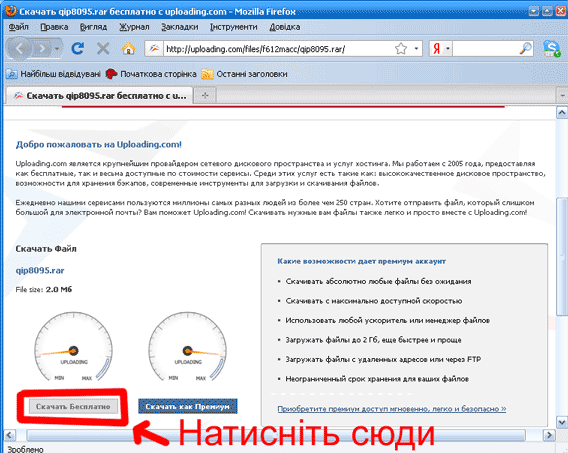Viewport: 568px width, 453px height.
Task: Click the Yandex search engine icon
Action: tap(437, 49)
